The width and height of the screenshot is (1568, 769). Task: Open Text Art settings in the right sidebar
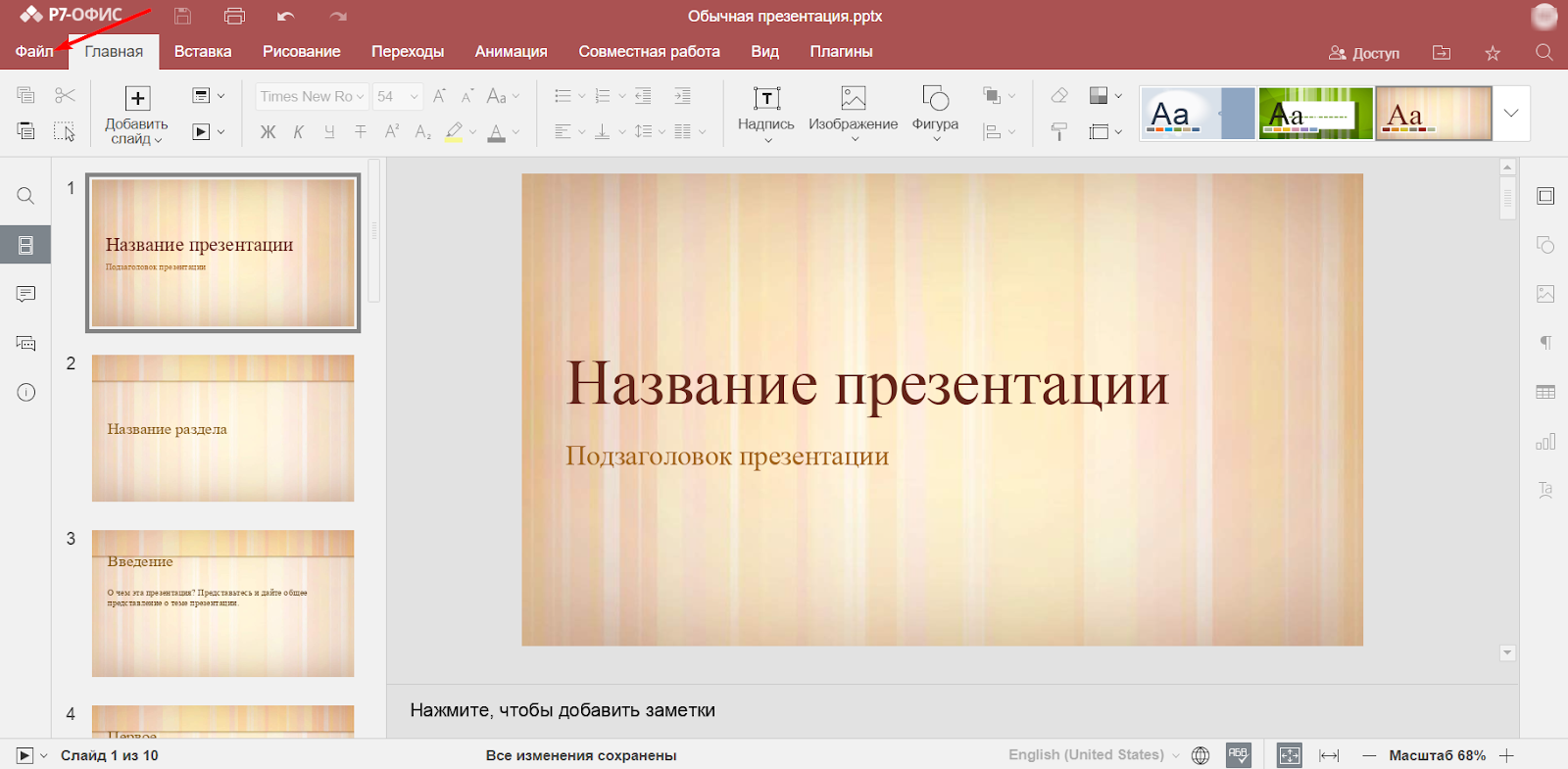tap(1545, 490)
